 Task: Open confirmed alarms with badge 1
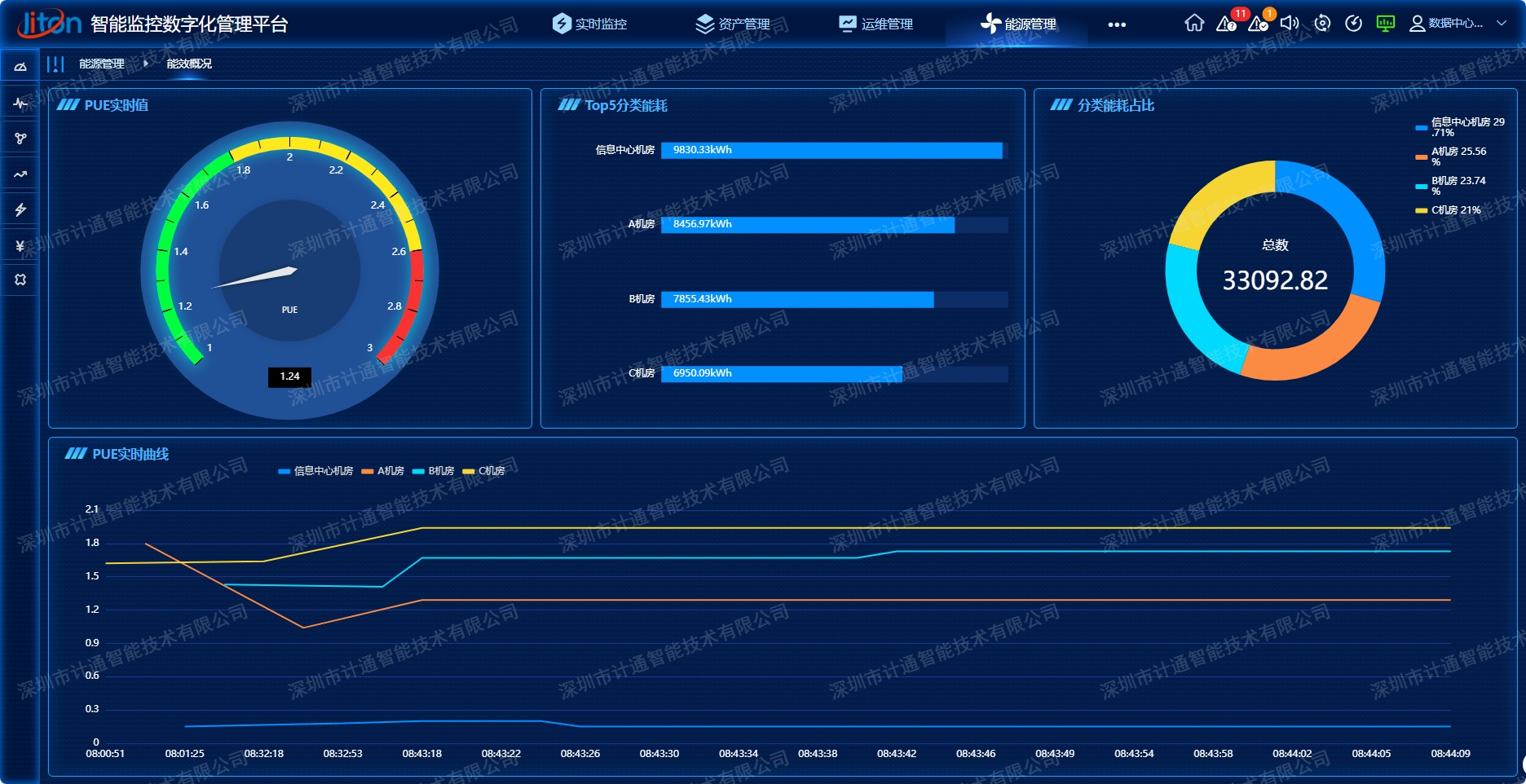(1258, 24)
